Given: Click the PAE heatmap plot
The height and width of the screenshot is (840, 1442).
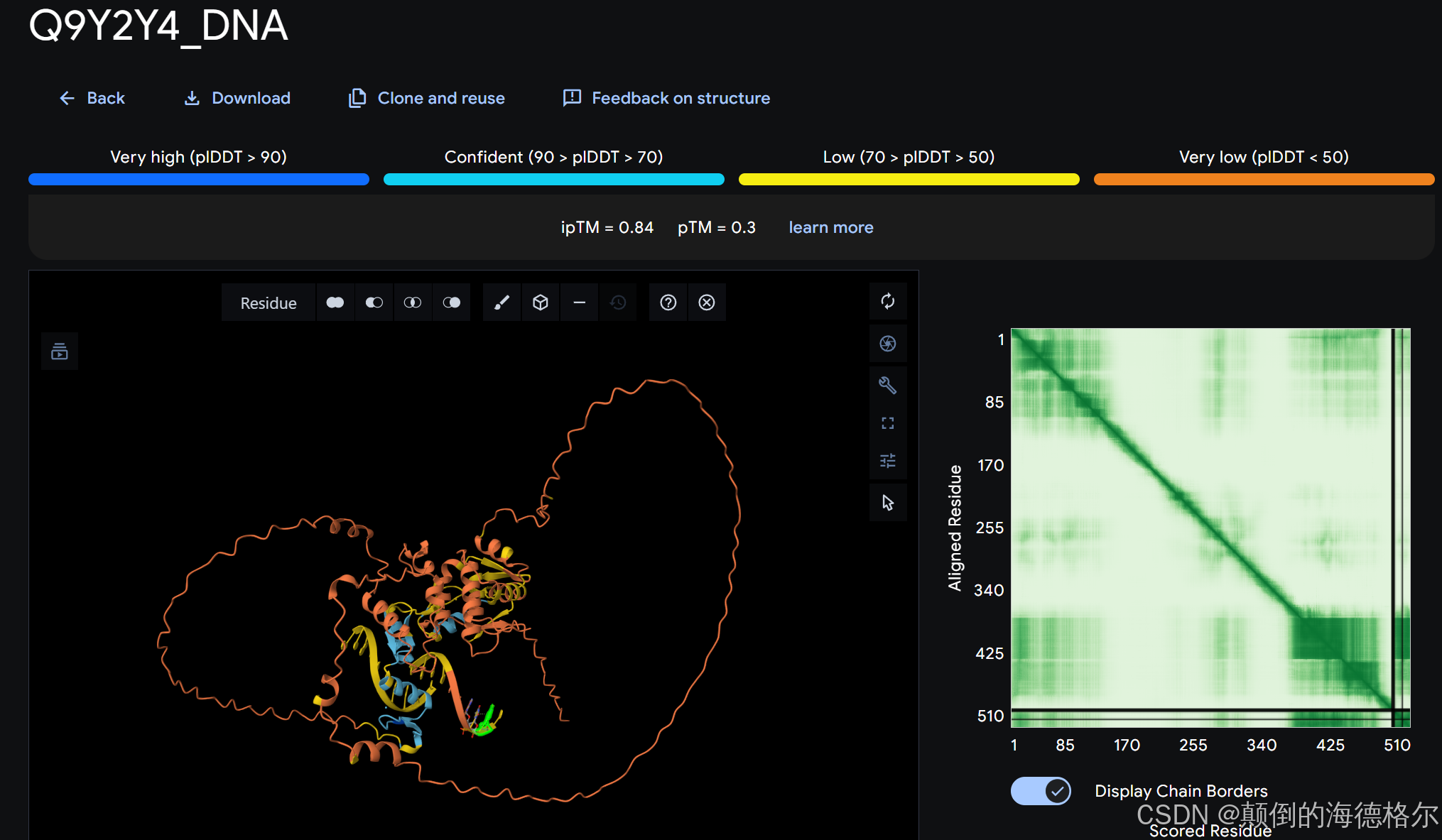Looking at the screenshot, I should [1210, 527].
